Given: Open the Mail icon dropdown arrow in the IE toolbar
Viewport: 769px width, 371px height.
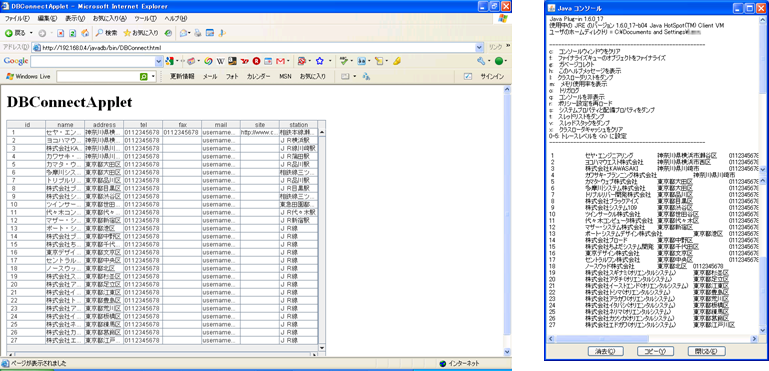Looking at the screenshot, I should 190,33.
